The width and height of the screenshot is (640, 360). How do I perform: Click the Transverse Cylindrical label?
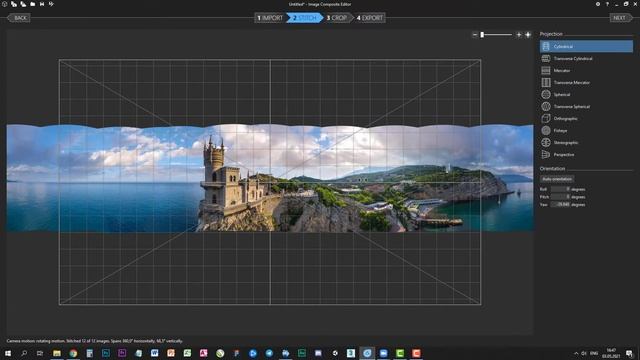(573, 58)
